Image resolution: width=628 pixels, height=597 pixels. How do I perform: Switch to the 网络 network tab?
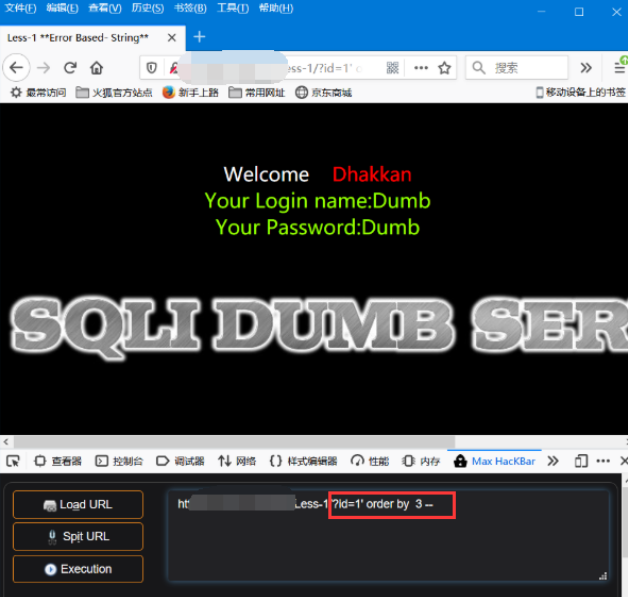click(x=237, y=461)
